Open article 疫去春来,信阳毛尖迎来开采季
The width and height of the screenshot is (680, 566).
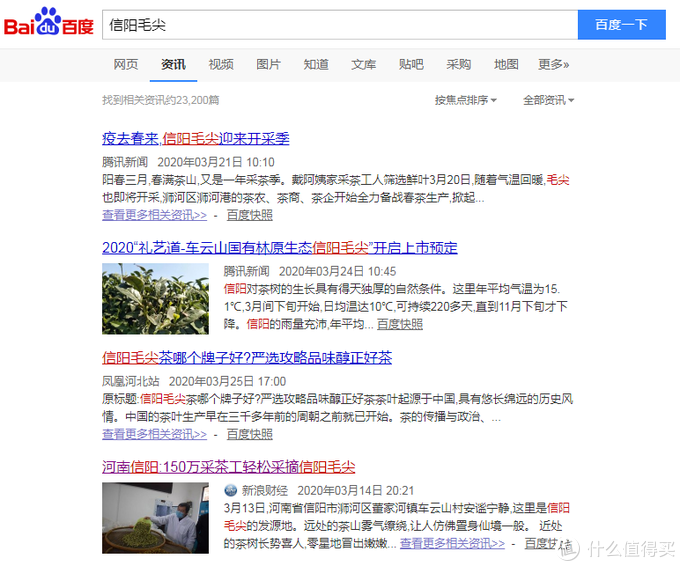[196, 139]
